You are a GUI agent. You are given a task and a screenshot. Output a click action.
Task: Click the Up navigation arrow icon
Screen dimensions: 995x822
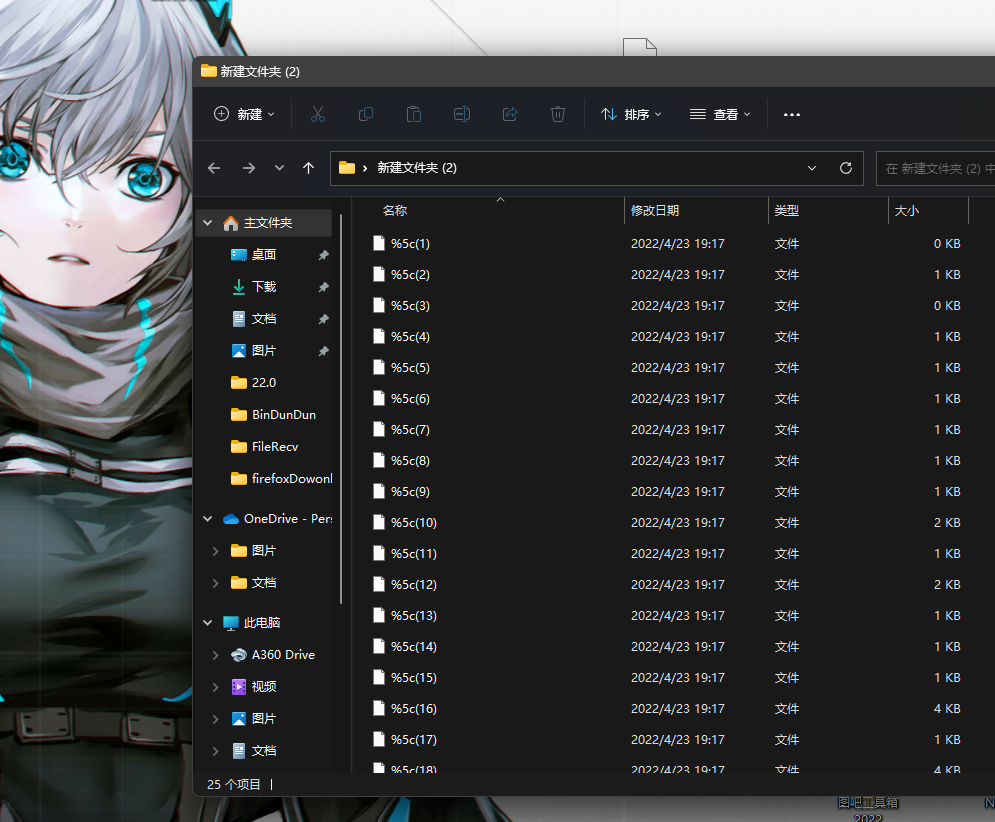(309, 168)
